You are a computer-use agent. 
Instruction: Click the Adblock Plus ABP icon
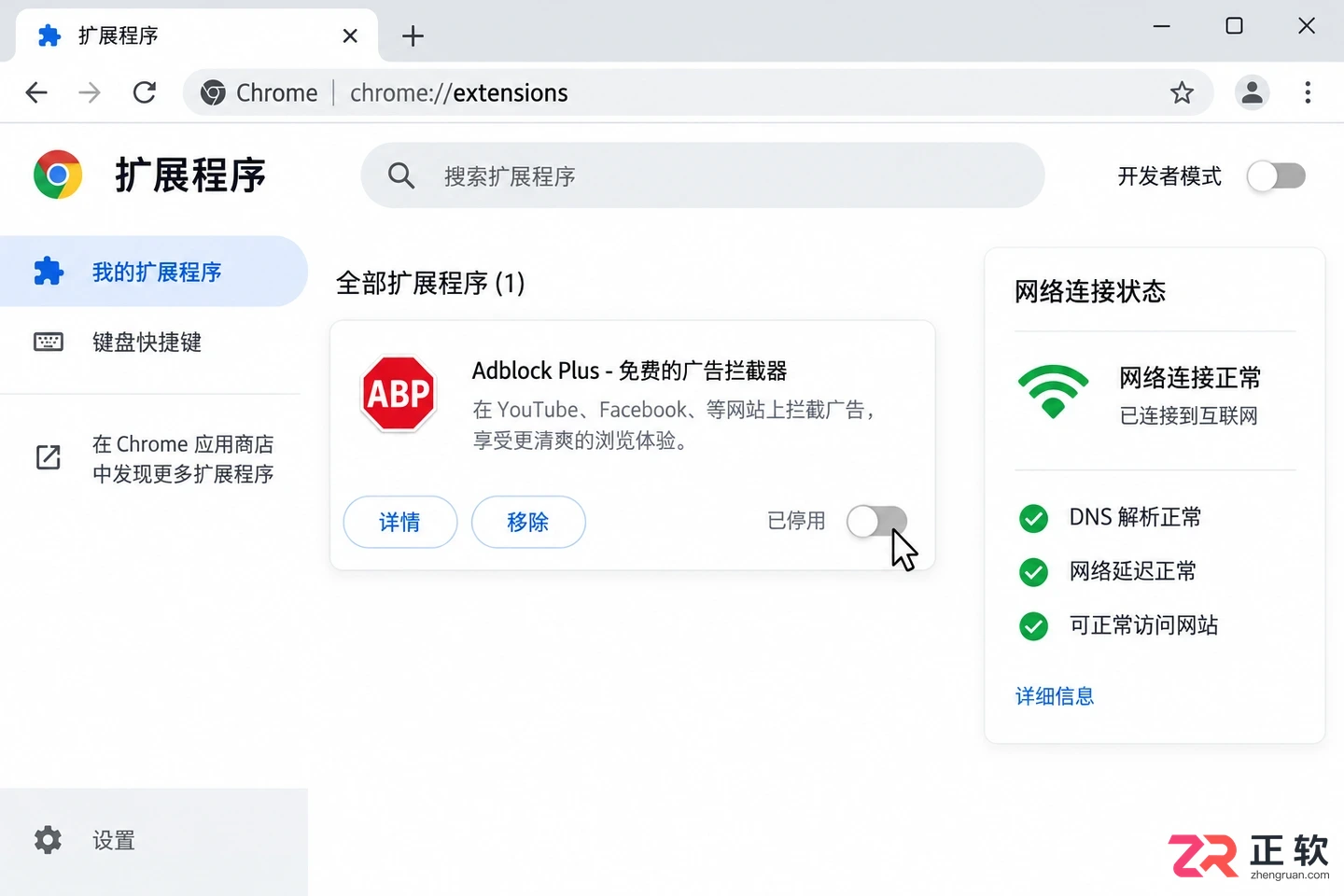(399, 394)
